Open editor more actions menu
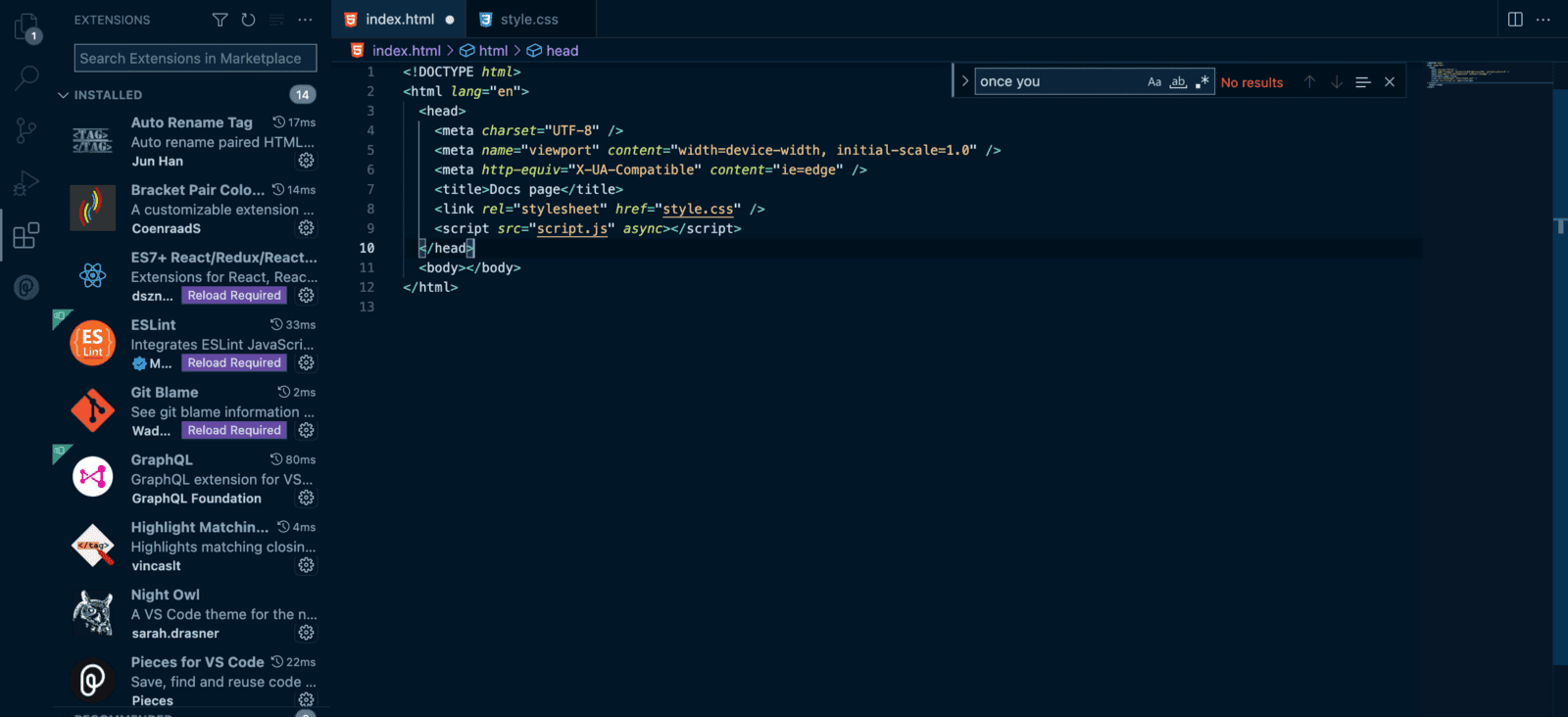The height and width of the screenshot is (717, 1568). pos(1543,20)
